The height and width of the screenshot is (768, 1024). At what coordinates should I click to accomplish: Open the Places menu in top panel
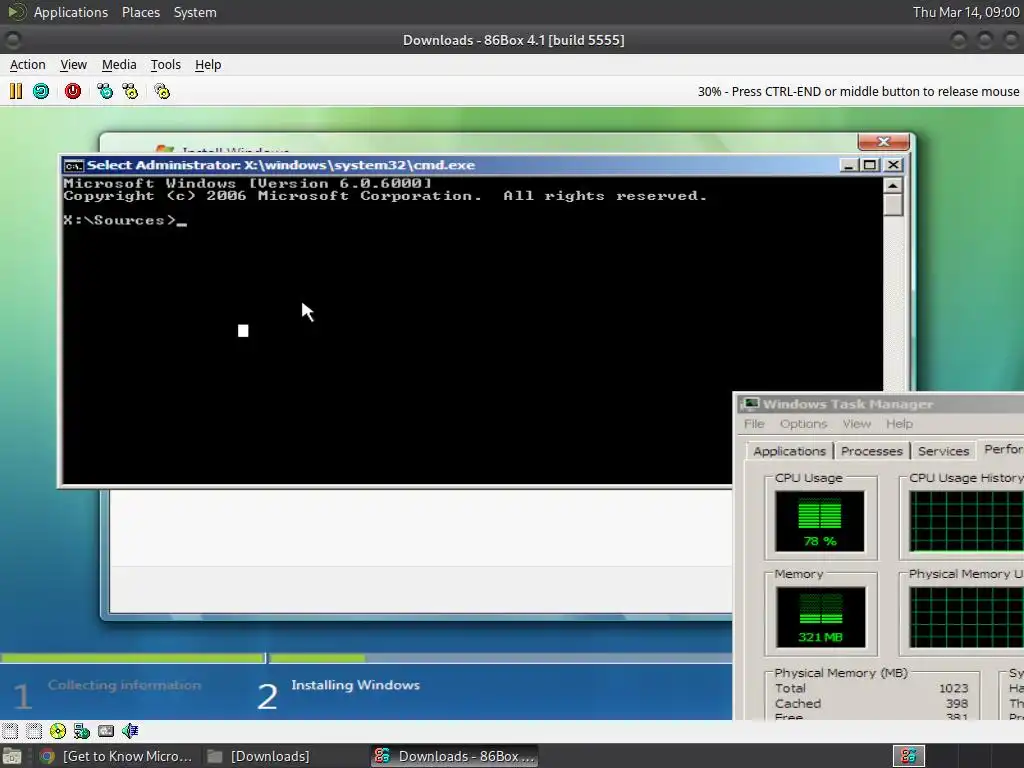coord(140,12)
